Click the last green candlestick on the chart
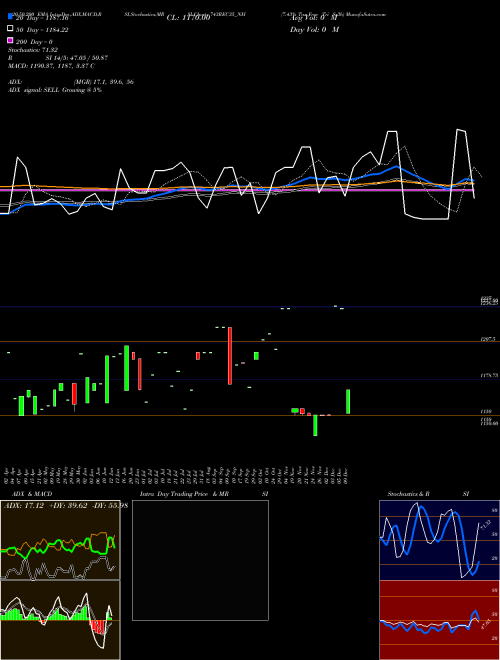Viewport: 500px width, 660px height. (x=348, y=402)
